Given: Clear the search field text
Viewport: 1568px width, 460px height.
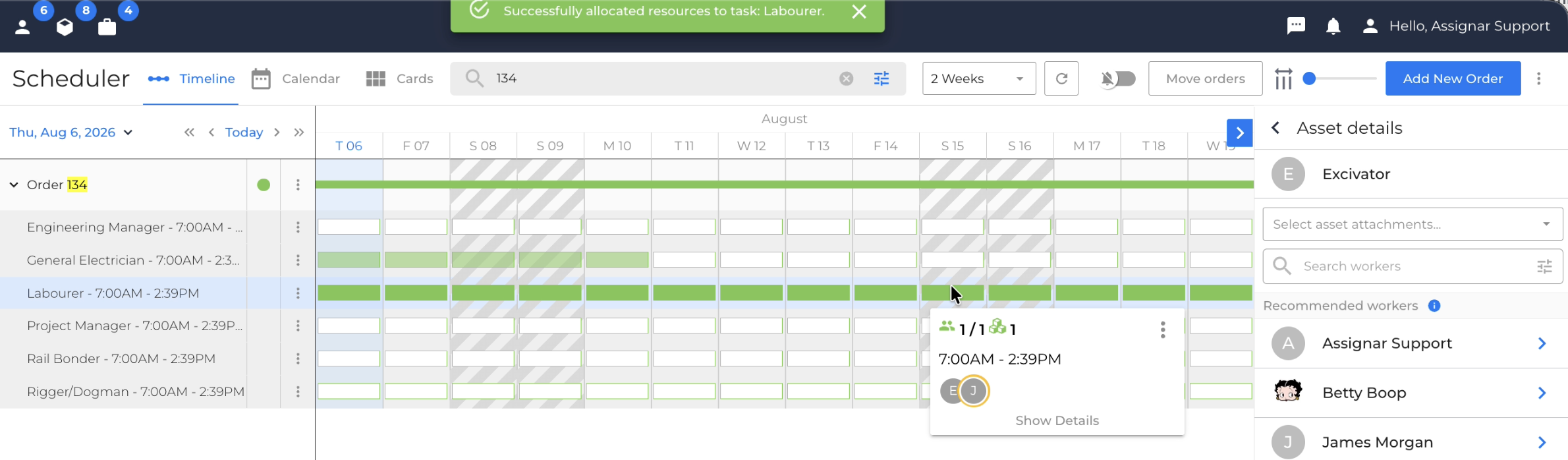Looking at the screenshot, I should 847,78.
